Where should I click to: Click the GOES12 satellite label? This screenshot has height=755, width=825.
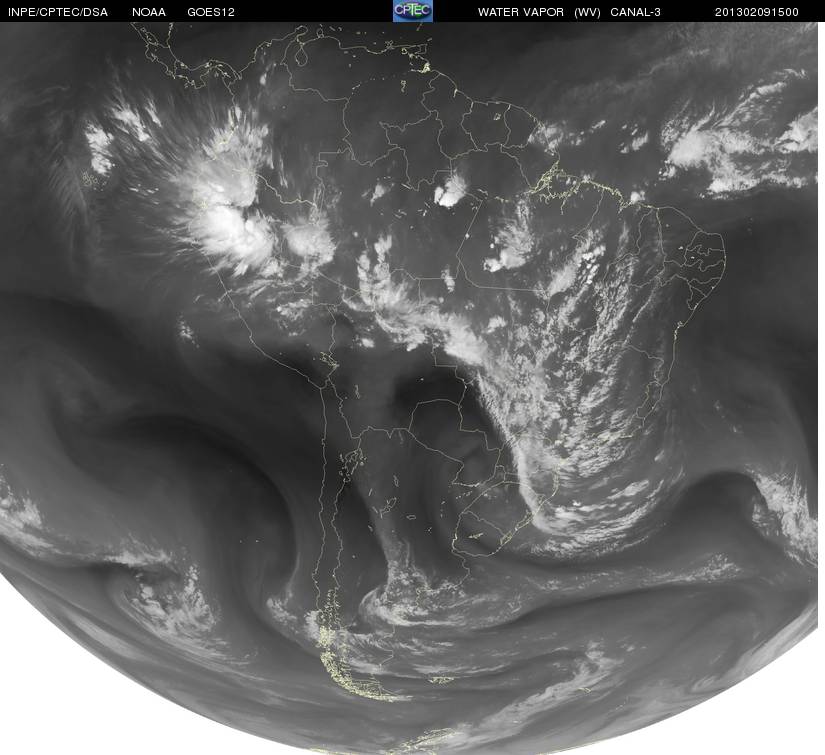(211, 12)
